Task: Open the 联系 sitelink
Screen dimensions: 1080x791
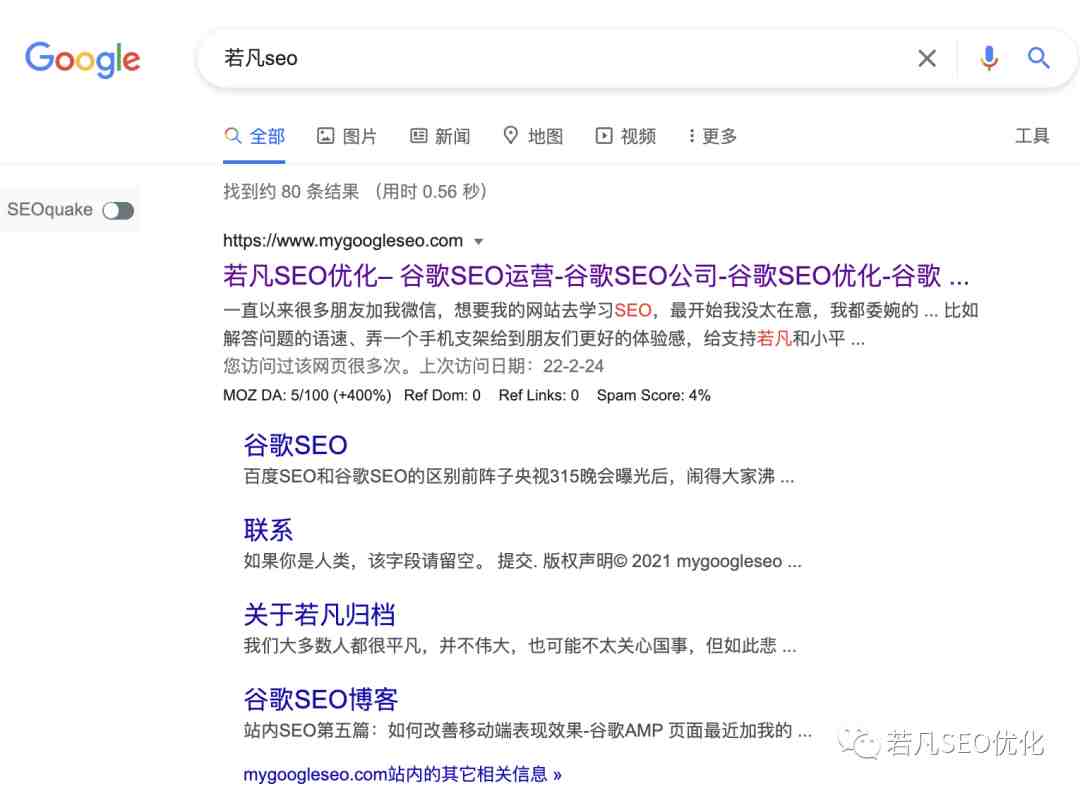Action: coord(269,531)
